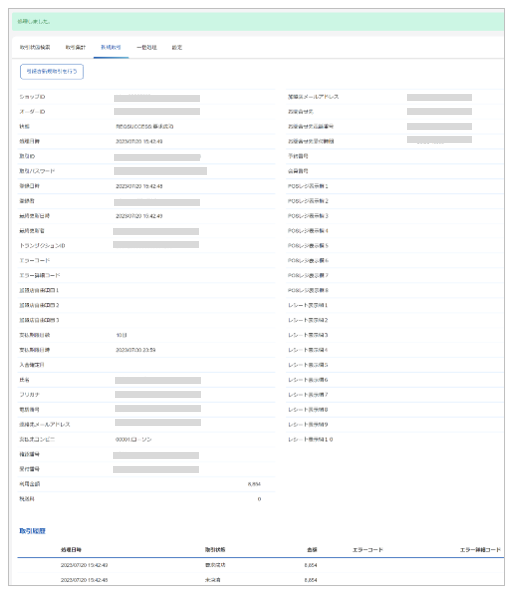Click the エラー詳細コード column header
The height and width of the screenshot is (595, 516).
click(x=480, y=549)
